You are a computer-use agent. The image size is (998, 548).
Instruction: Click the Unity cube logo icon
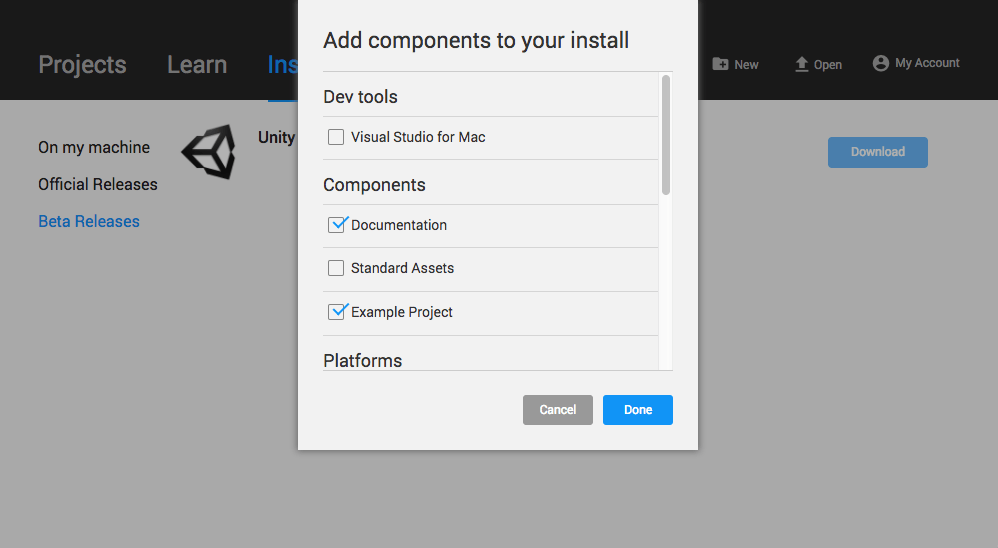click(209, 151)
